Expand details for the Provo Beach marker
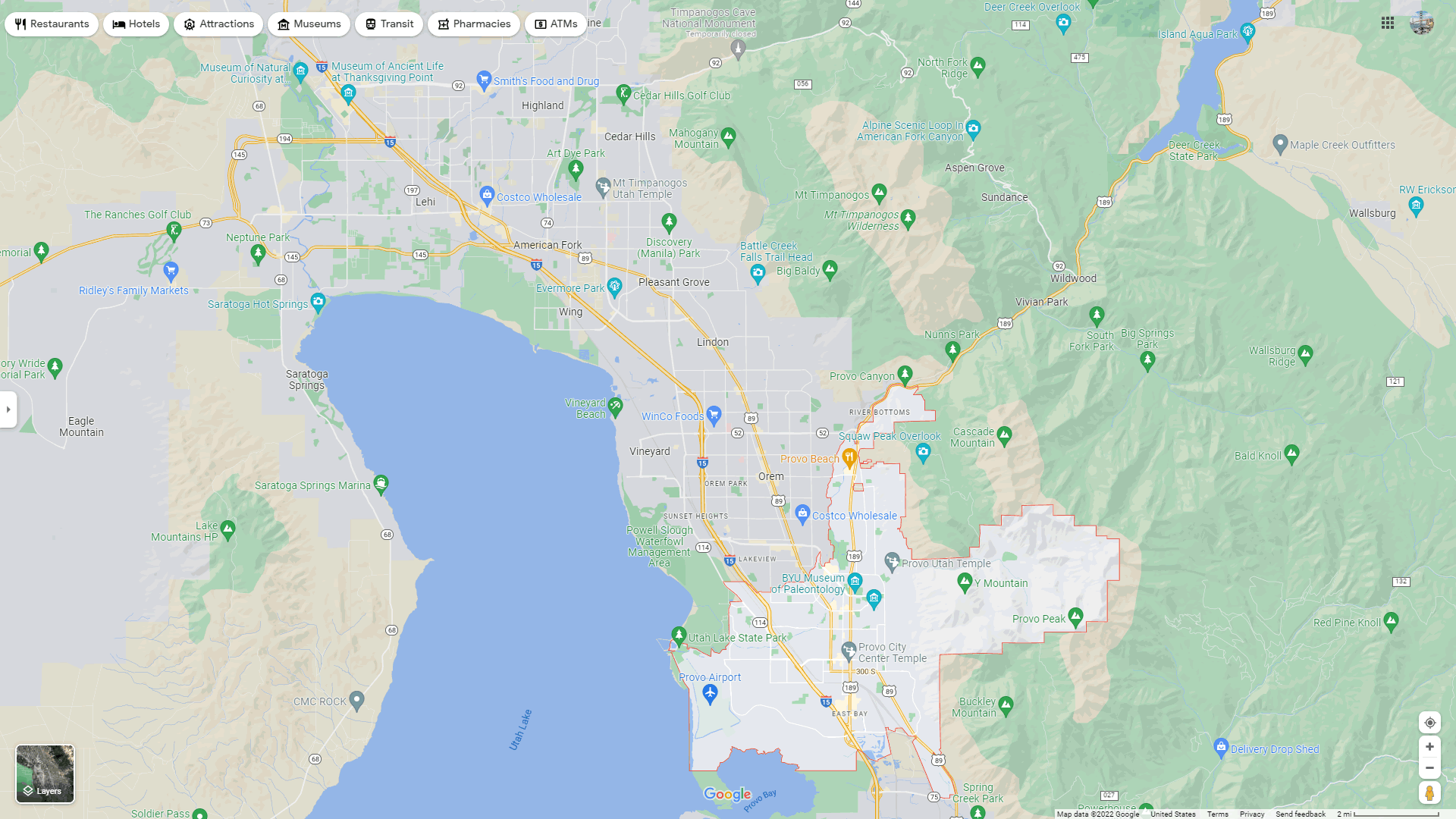Image resolution: width=1456 pixels, height=819 pixels. (849, 458)
